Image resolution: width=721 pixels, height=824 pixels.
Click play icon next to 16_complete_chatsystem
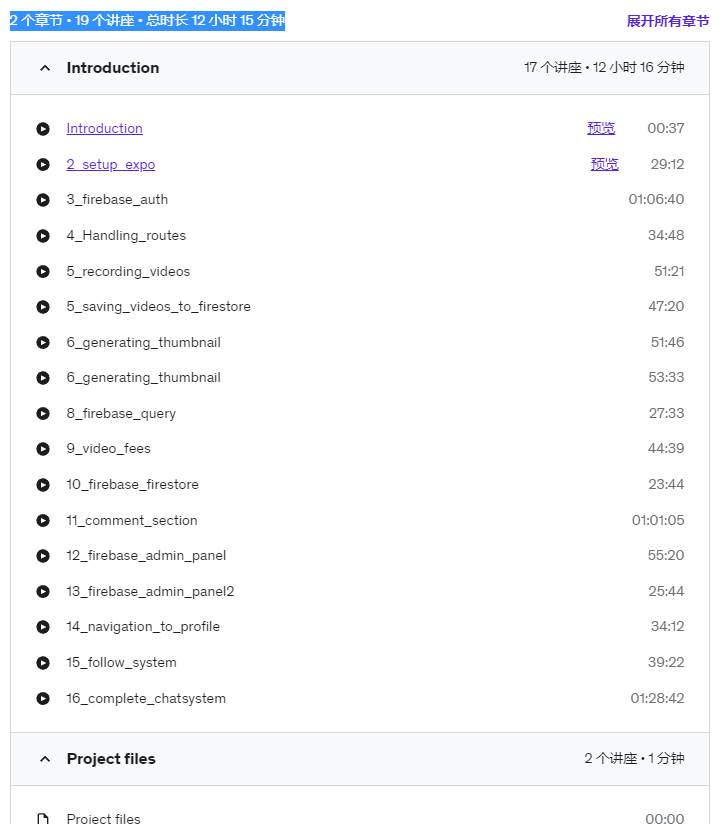[x=43, y=698]
